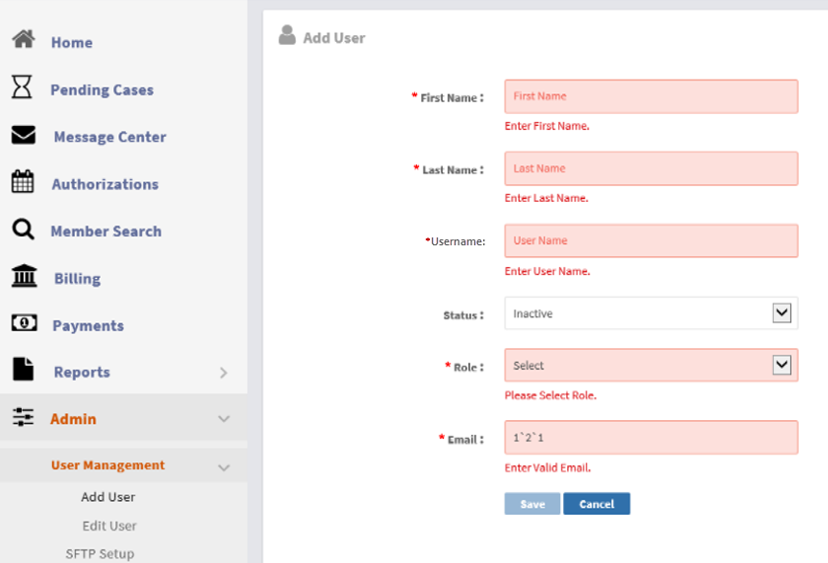Click the Member Search magnifier icon
Image resolution: width=828 pixels, height=563 pixels.
pos(22,230)
